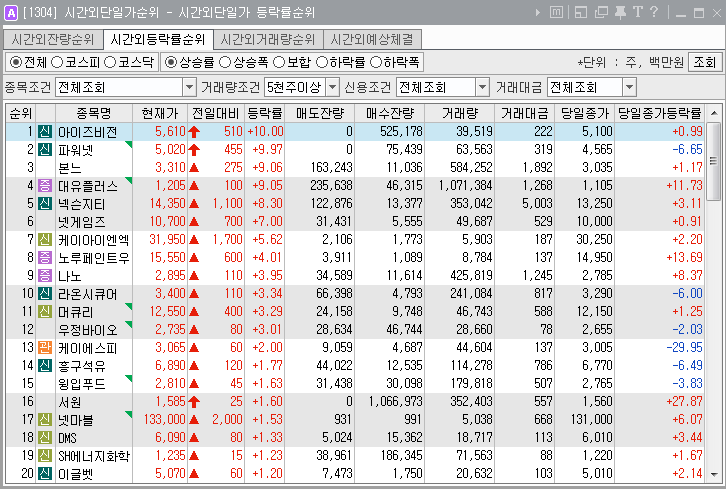Sort by 현재가 column header
Screen dimensions: 726x489
pyautogui.click(x=160, y=113)
